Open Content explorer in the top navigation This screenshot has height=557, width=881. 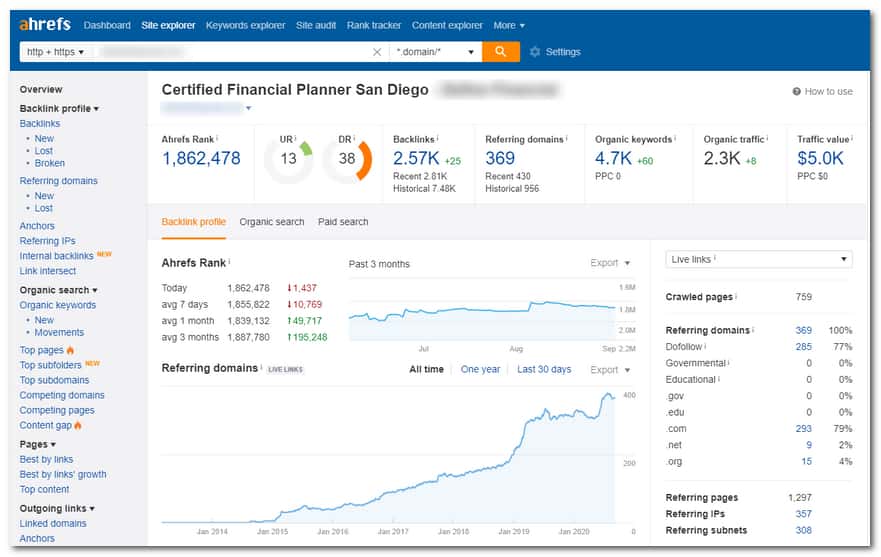tap(447, 25)
